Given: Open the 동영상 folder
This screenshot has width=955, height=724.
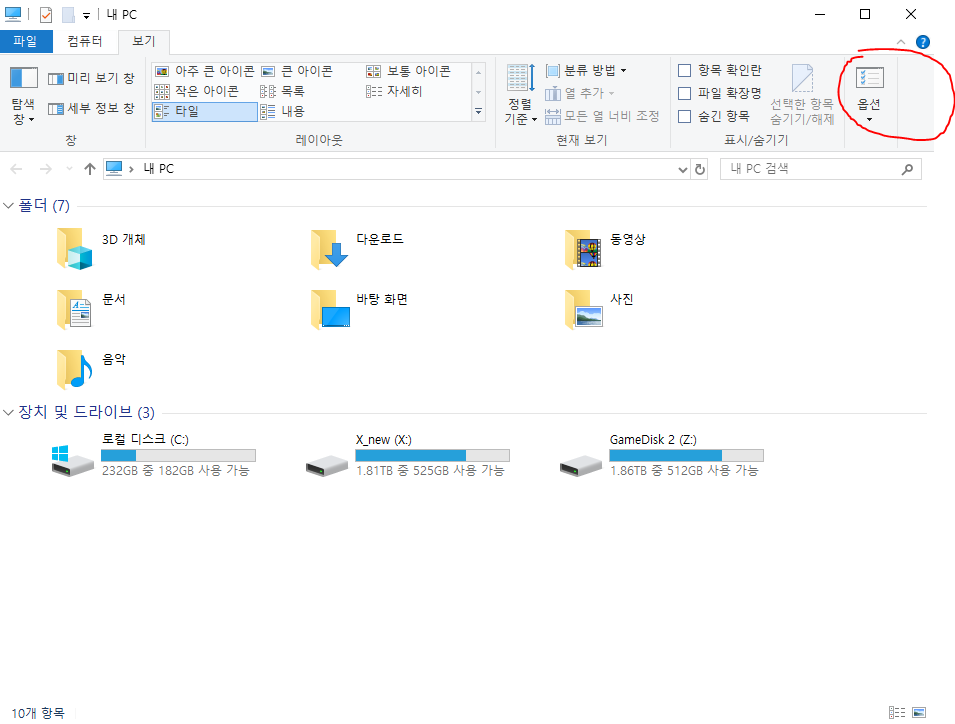Looking at the screenshot, I should click(605, 248).
